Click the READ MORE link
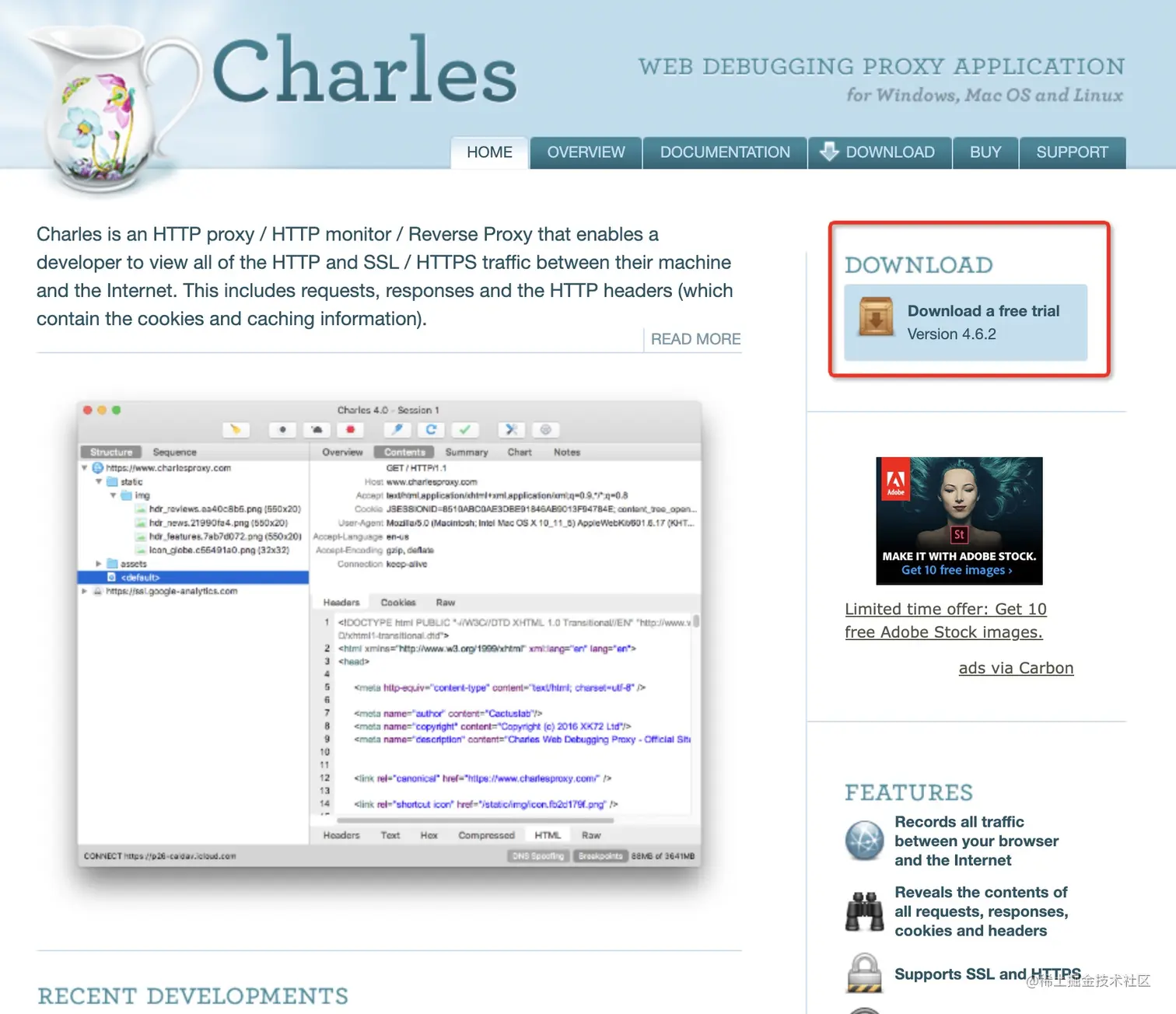This screenshot has height=1014, width=1176. pyautogui.click(x=695, y=339)
